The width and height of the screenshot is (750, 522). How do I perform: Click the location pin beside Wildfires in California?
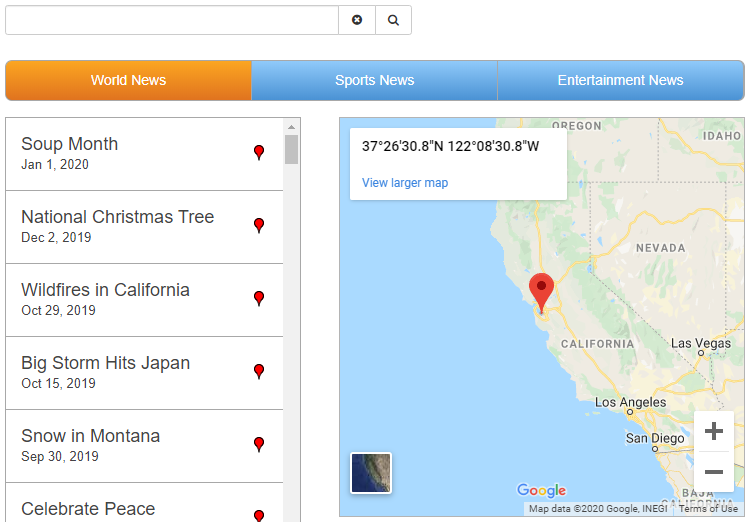click(x=259, y=299)
